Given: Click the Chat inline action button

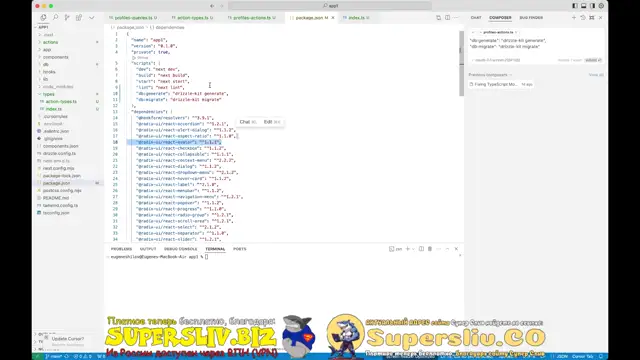Looking at the screenshot, I should (x=247, y=122).
